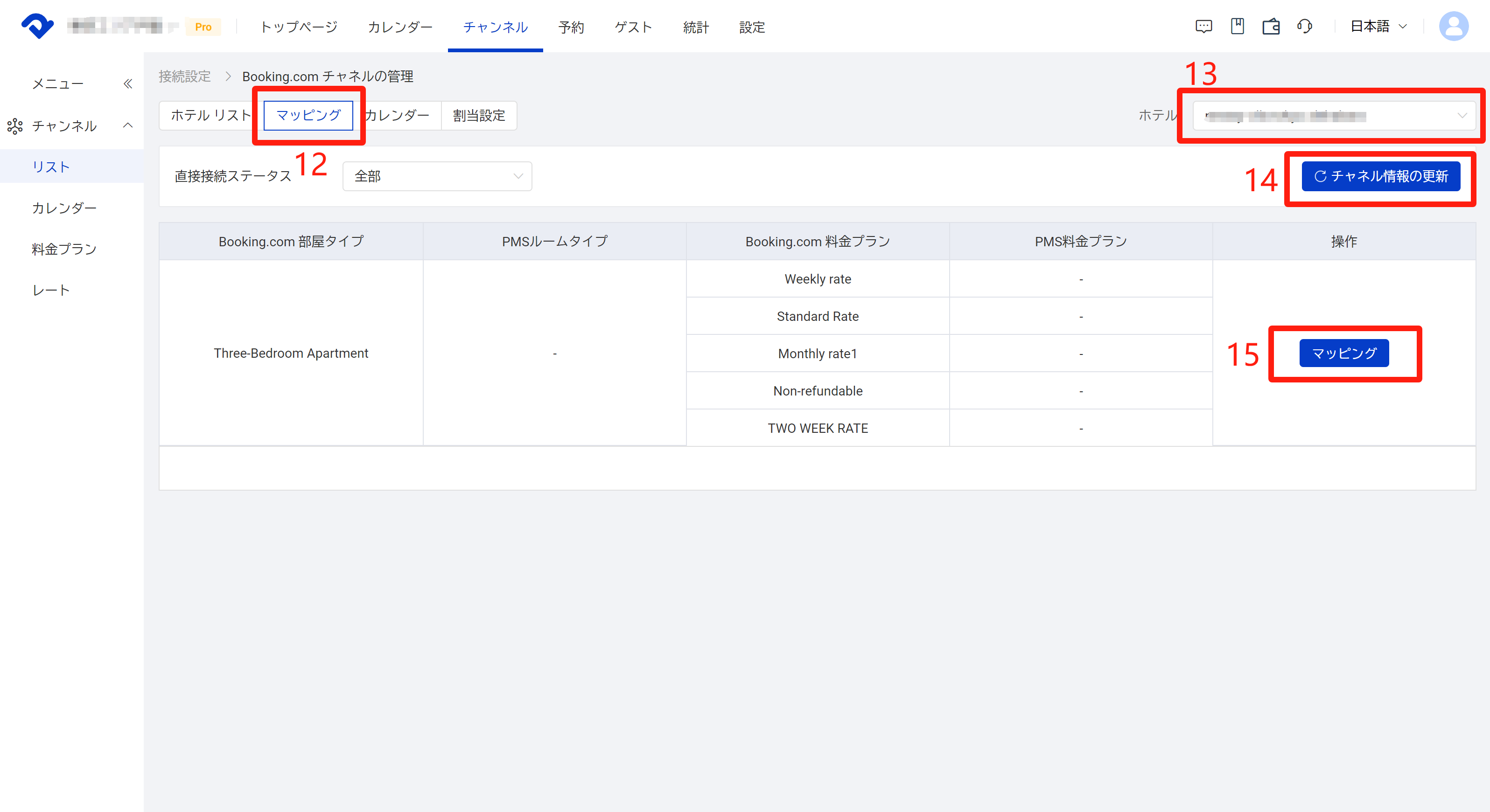1490x812 pixels.
Task: Click the 操作 column header
Action: 1343,242
